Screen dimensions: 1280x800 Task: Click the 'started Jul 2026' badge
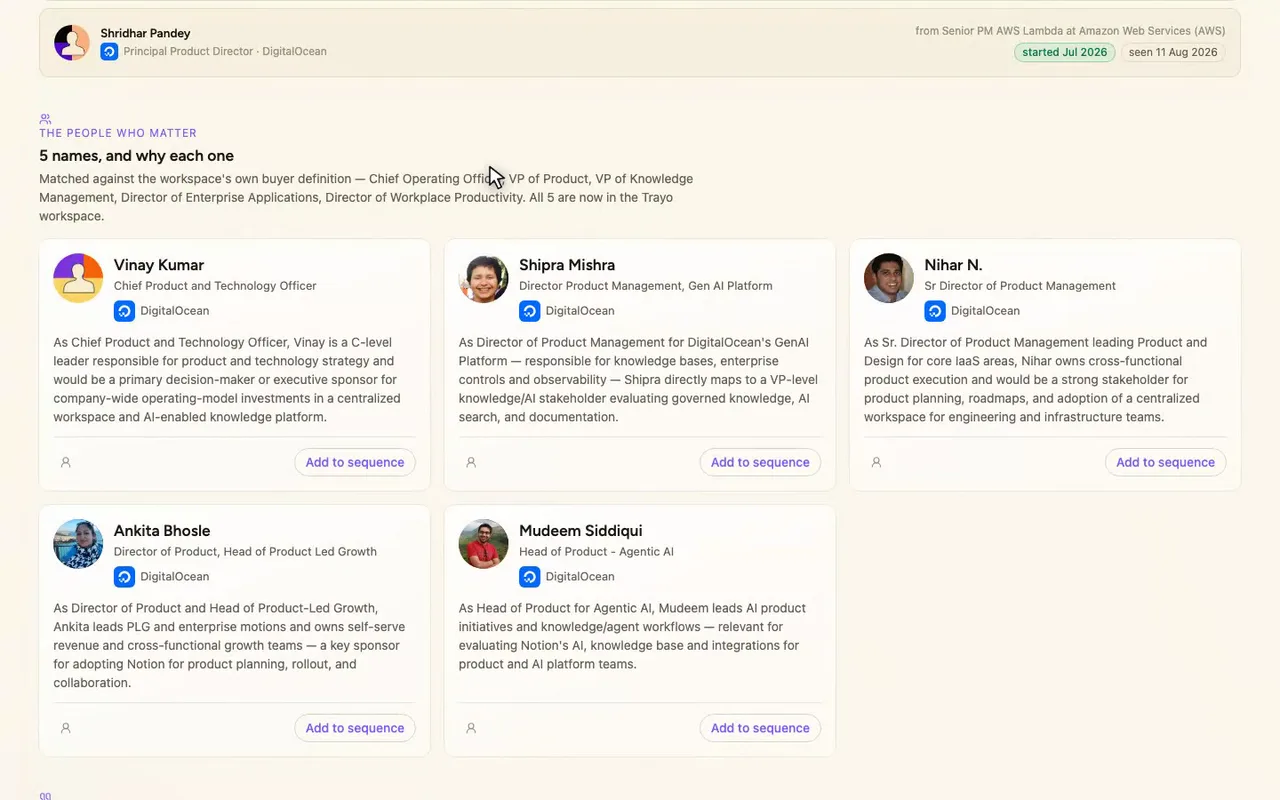tap(1064, 52)
